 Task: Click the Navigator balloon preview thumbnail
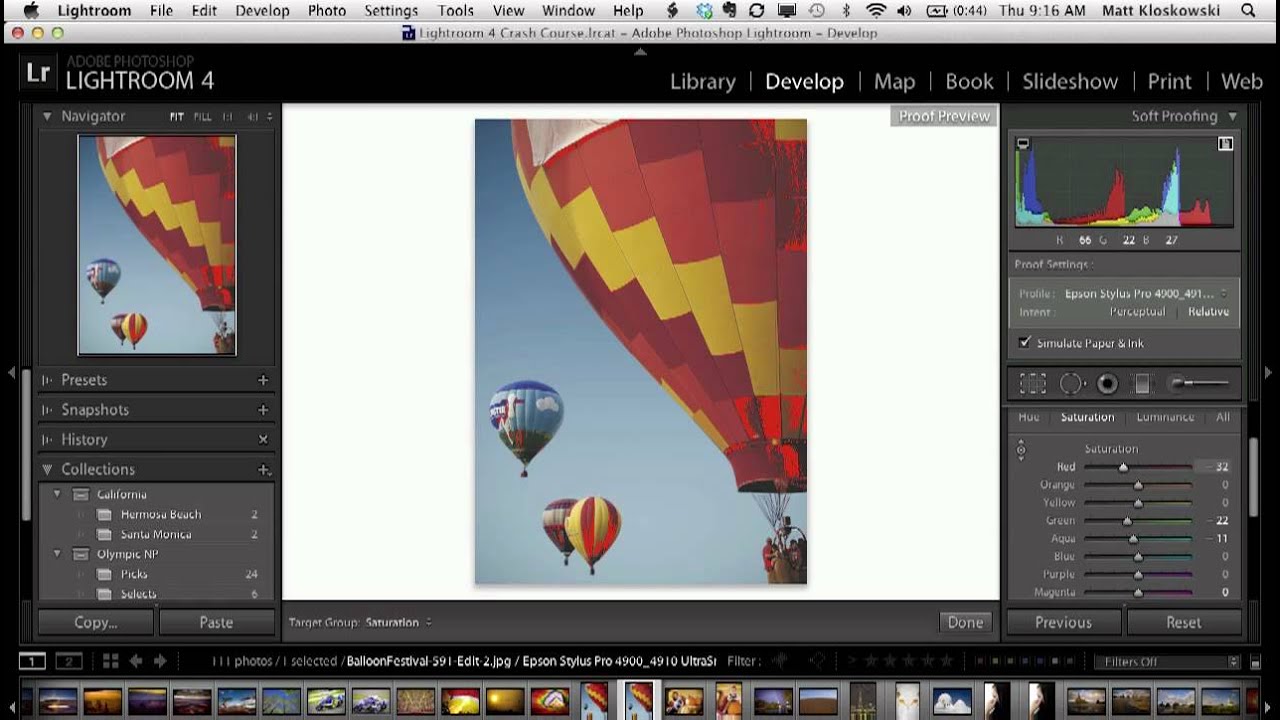pos(157,245)
